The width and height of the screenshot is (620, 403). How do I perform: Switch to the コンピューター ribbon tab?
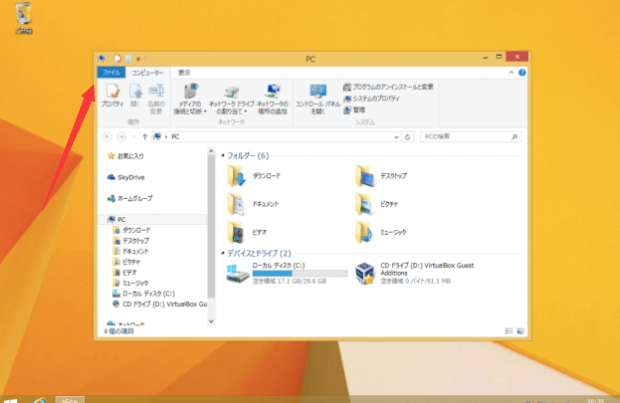[147, 73]
